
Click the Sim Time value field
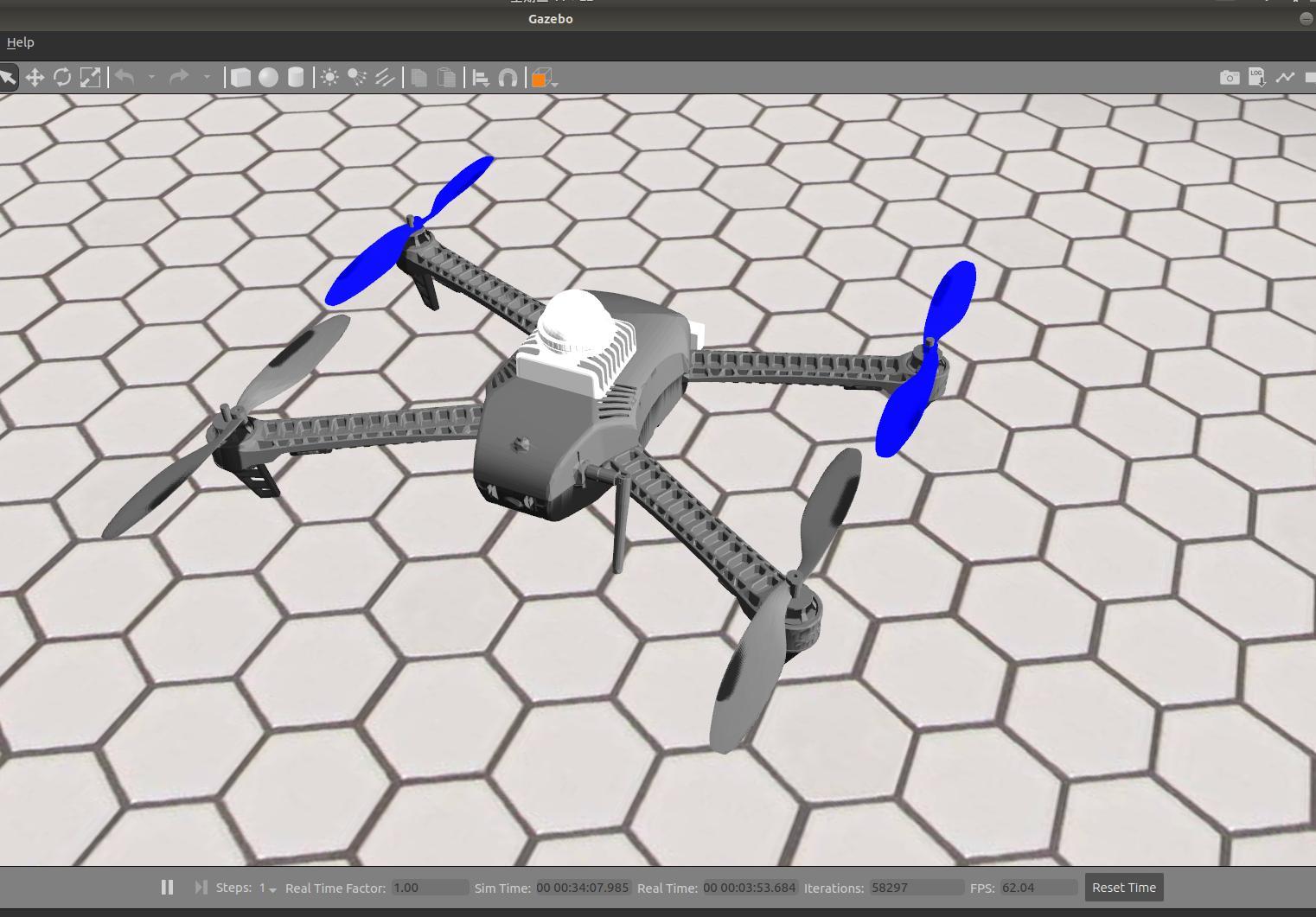pyautogui.click(x=583, y=888)
